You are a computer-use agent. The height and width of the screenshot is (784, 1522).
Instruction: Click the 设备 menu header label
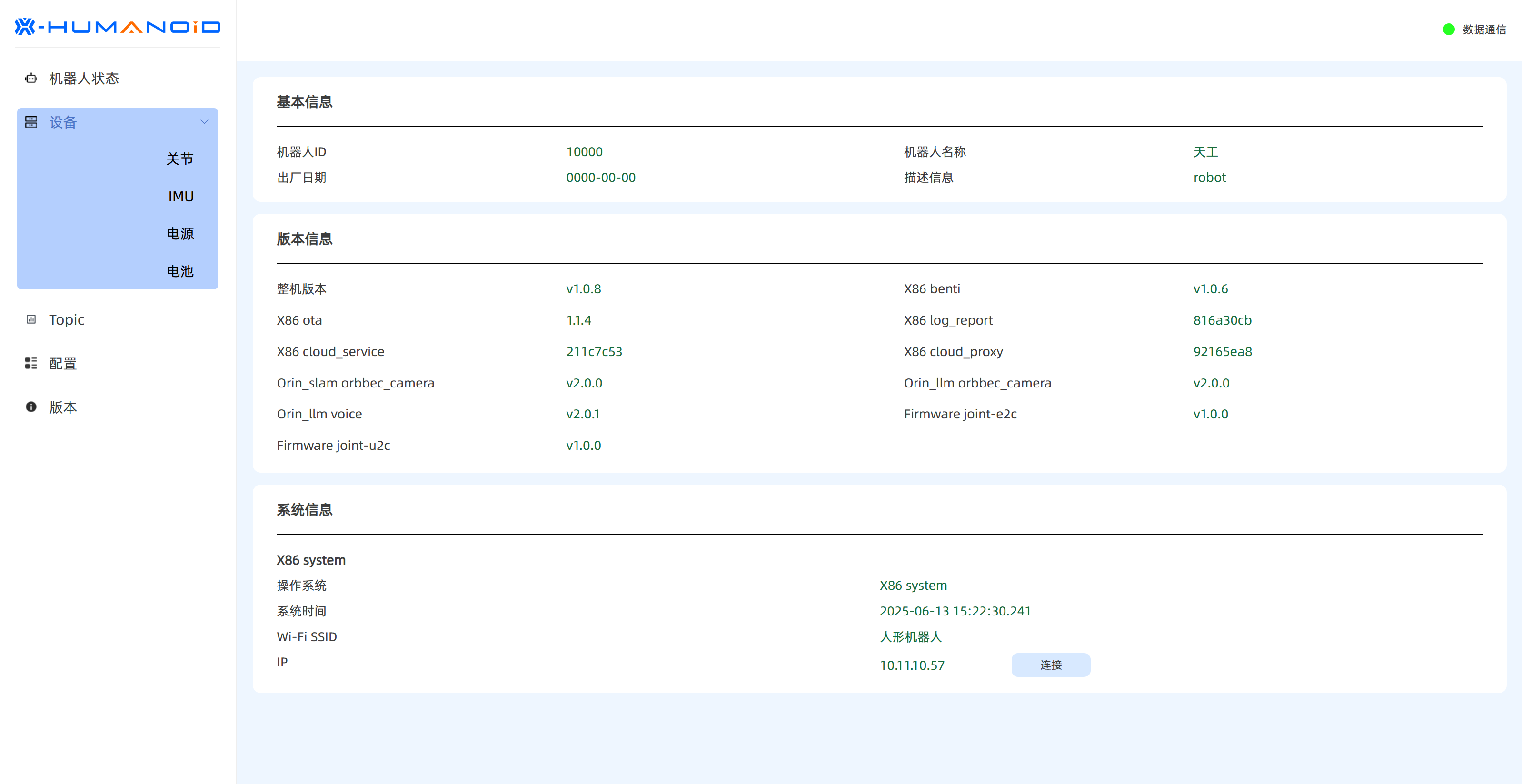(63, 122)
